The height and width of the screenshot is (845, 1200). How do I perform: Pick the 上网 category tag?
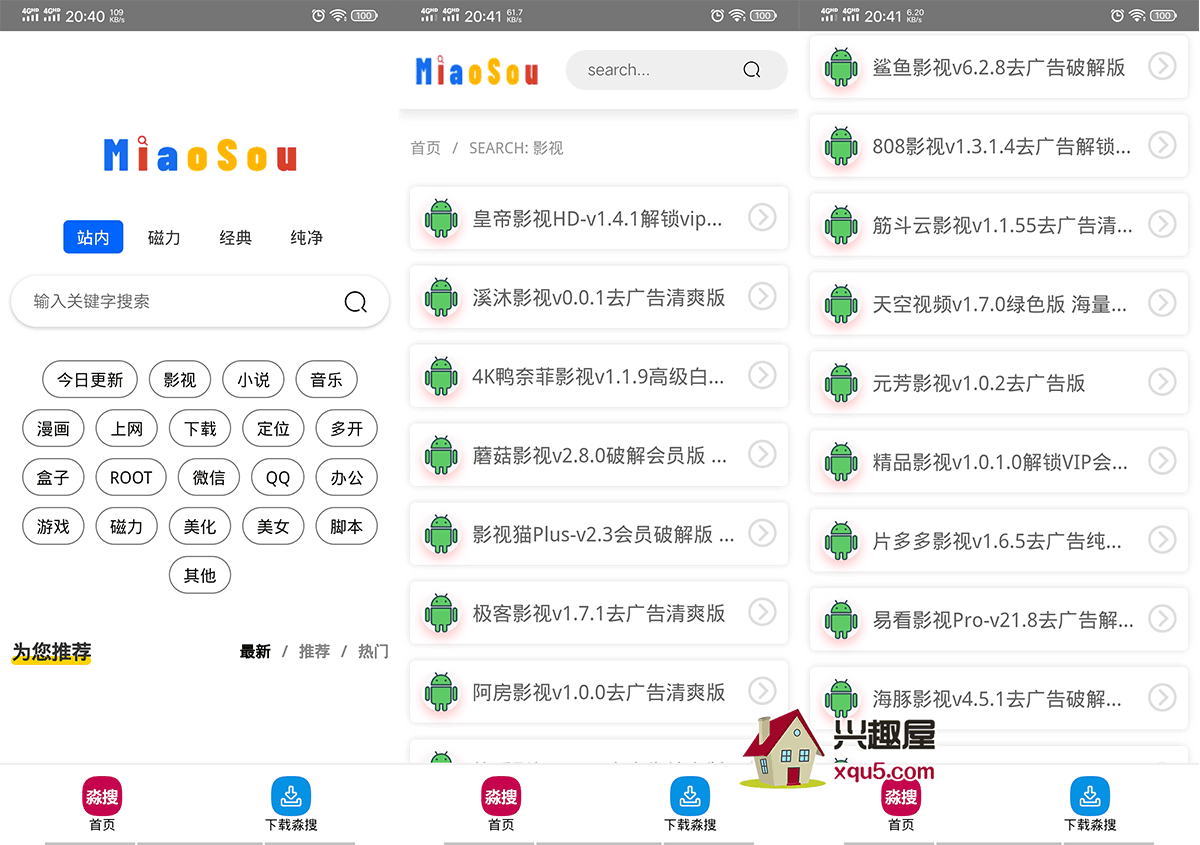(x=127, y=429)
